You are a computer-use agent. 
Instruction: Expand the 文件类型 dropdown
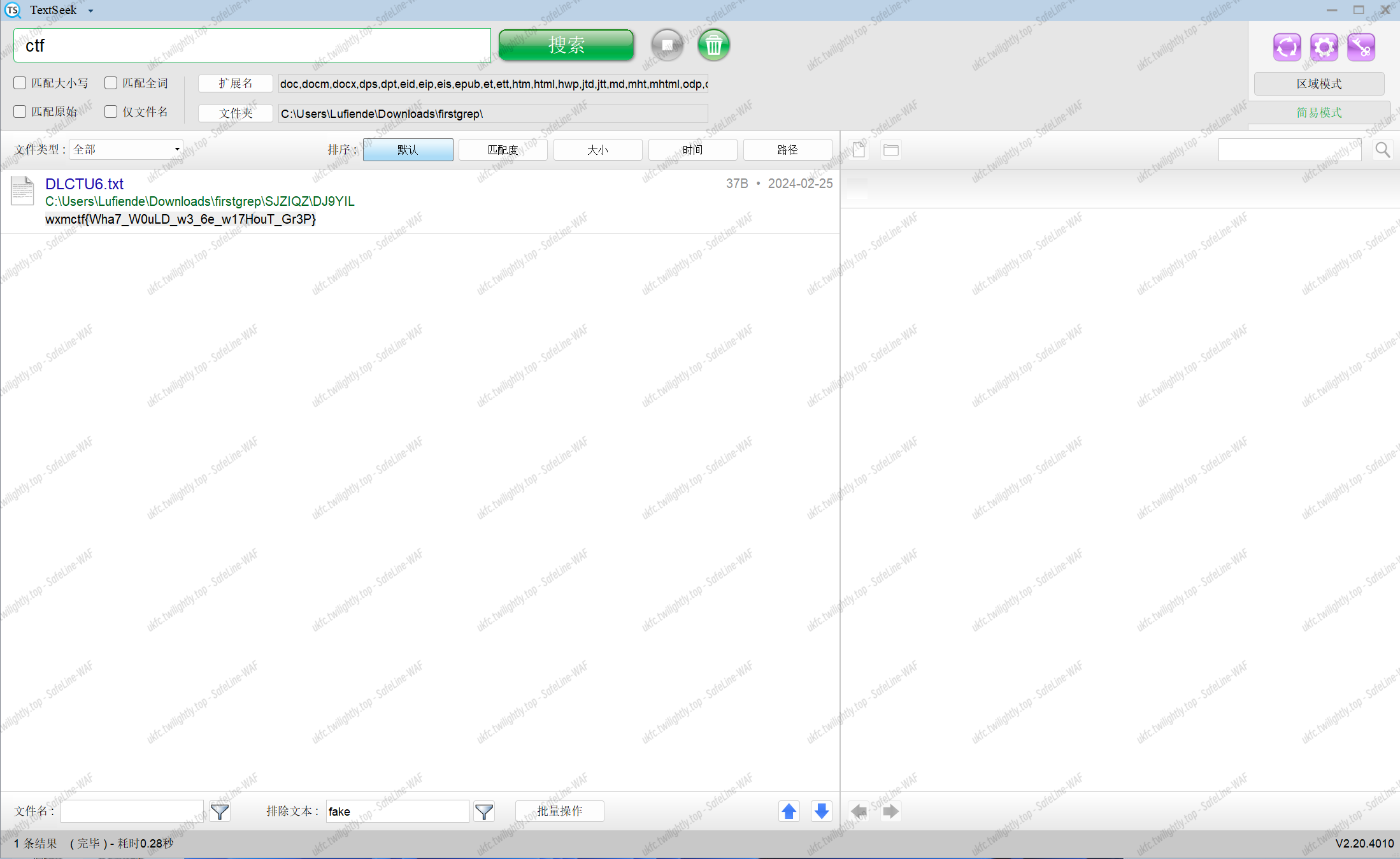tap(126, 150)
